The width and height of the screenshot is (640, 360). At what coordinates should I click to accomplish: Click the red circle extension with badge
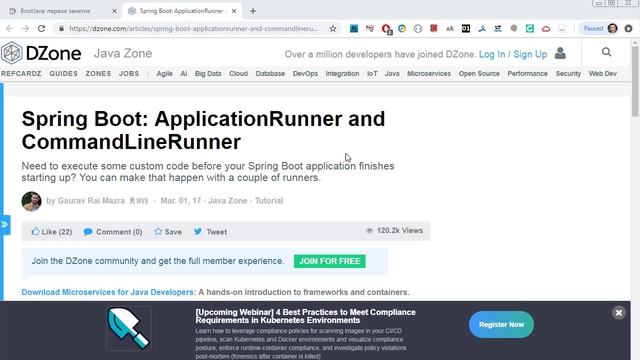[386, 29]
